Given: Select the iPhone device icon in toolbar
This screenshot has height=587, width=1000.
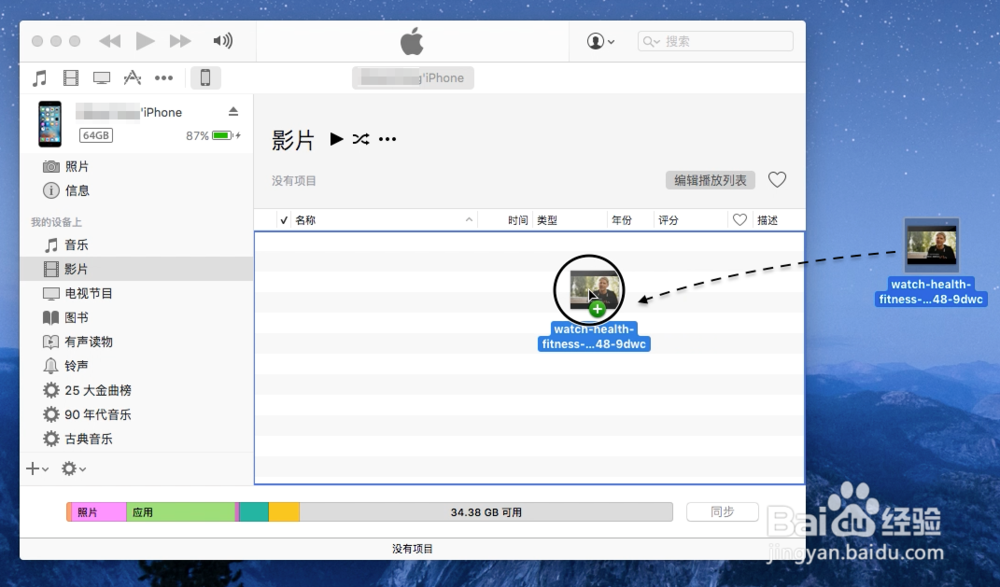Looking at the screenshot, I should pyautogui.click(x=207, y=77).
